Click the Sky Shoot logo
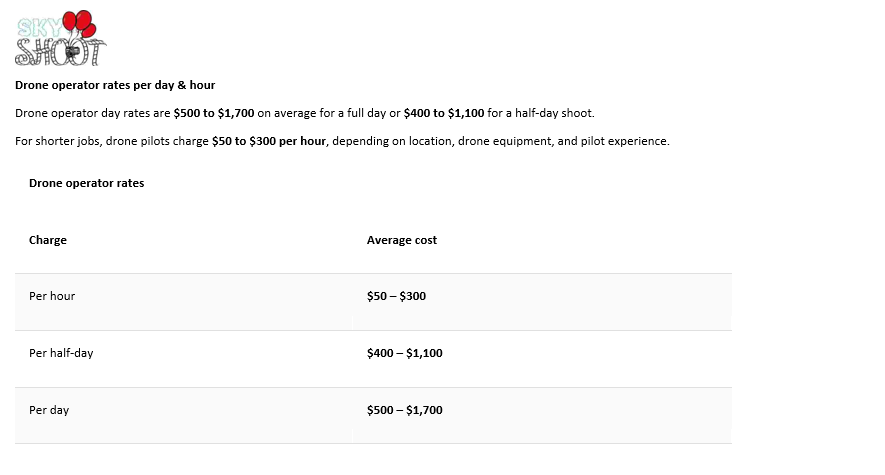 (x=60, y=38)
